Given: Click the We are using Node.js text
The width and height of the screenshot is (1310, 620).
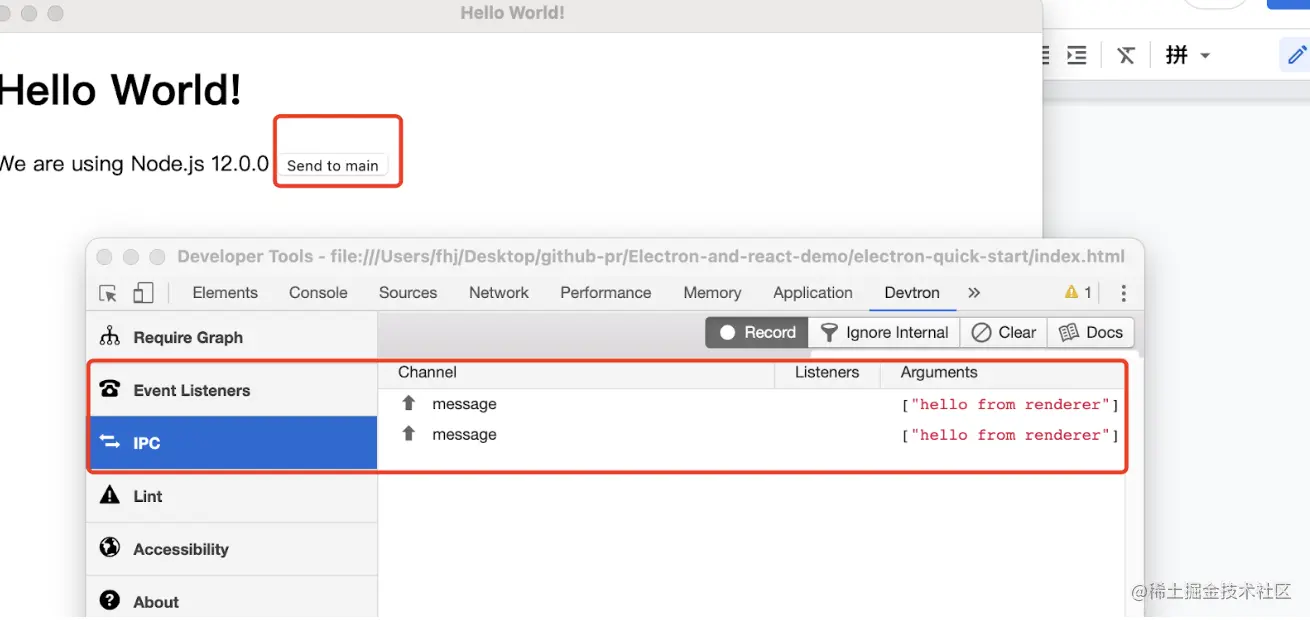Looking at the screenshot, I should click(134, 164).
